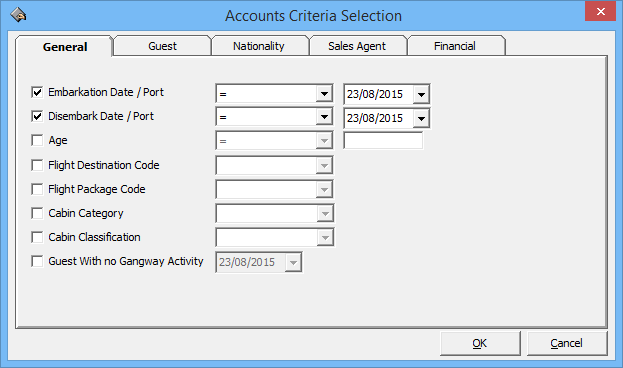The image size is (623, 368).
Task: Enable Flight Destination Code checkbox
Action: (37, 165)
